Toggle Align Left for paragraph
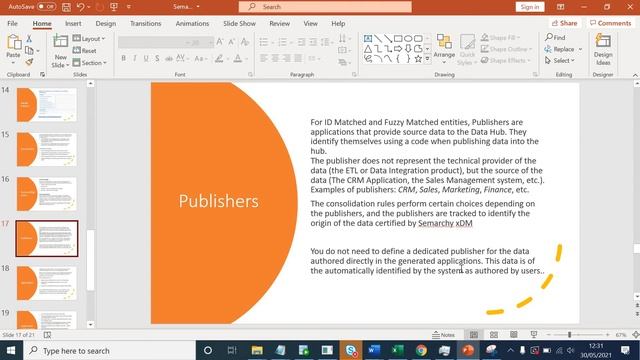Screen dimensions: 640x360 [264, 59]
